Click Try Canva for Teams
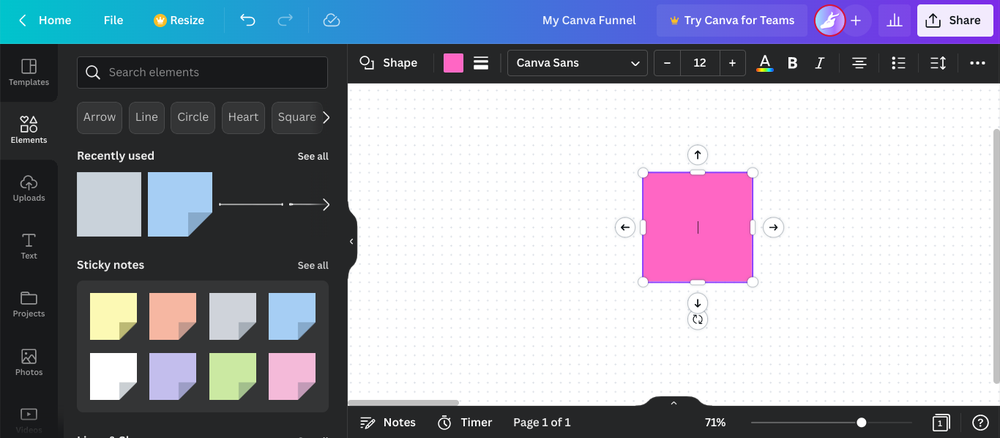This screenshot has width=1000, height=438. coord(732,20)
